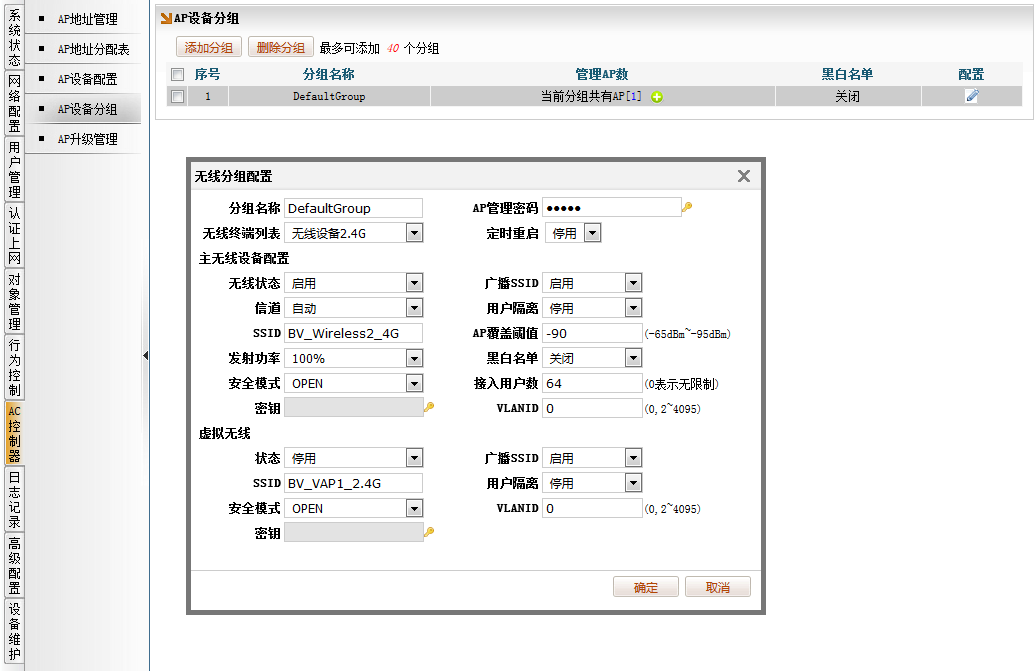Click the 接入用户数 field showing 64

click(x=593, y=384)
